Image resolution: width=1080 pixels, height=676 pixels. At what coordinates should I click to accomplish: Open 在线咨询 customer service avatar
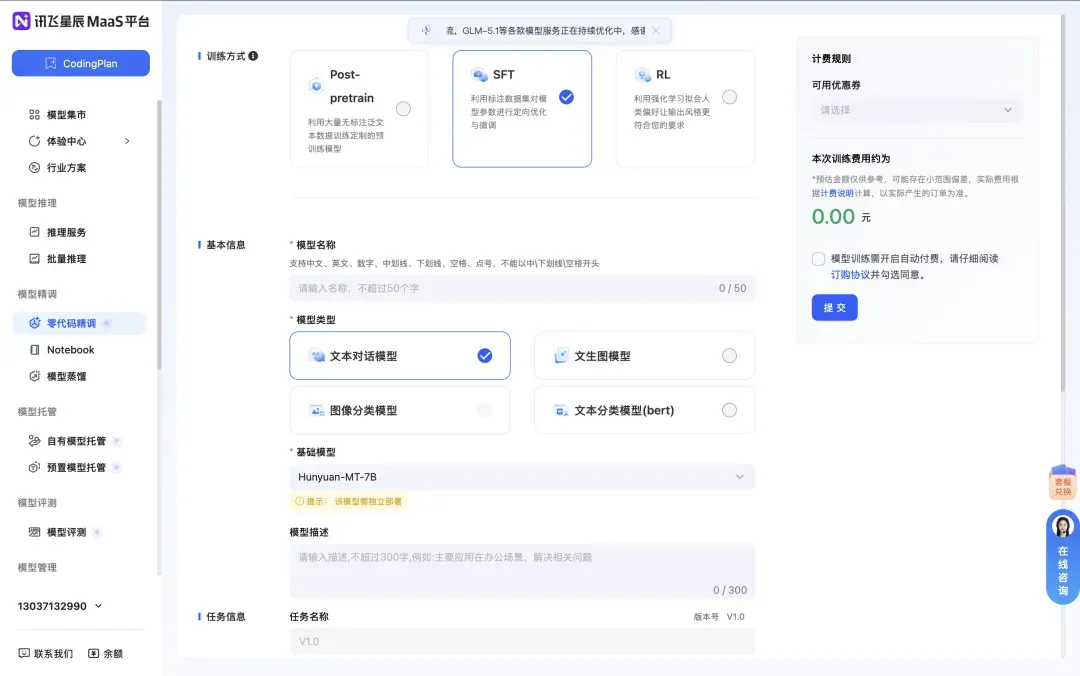[1062, 526]
